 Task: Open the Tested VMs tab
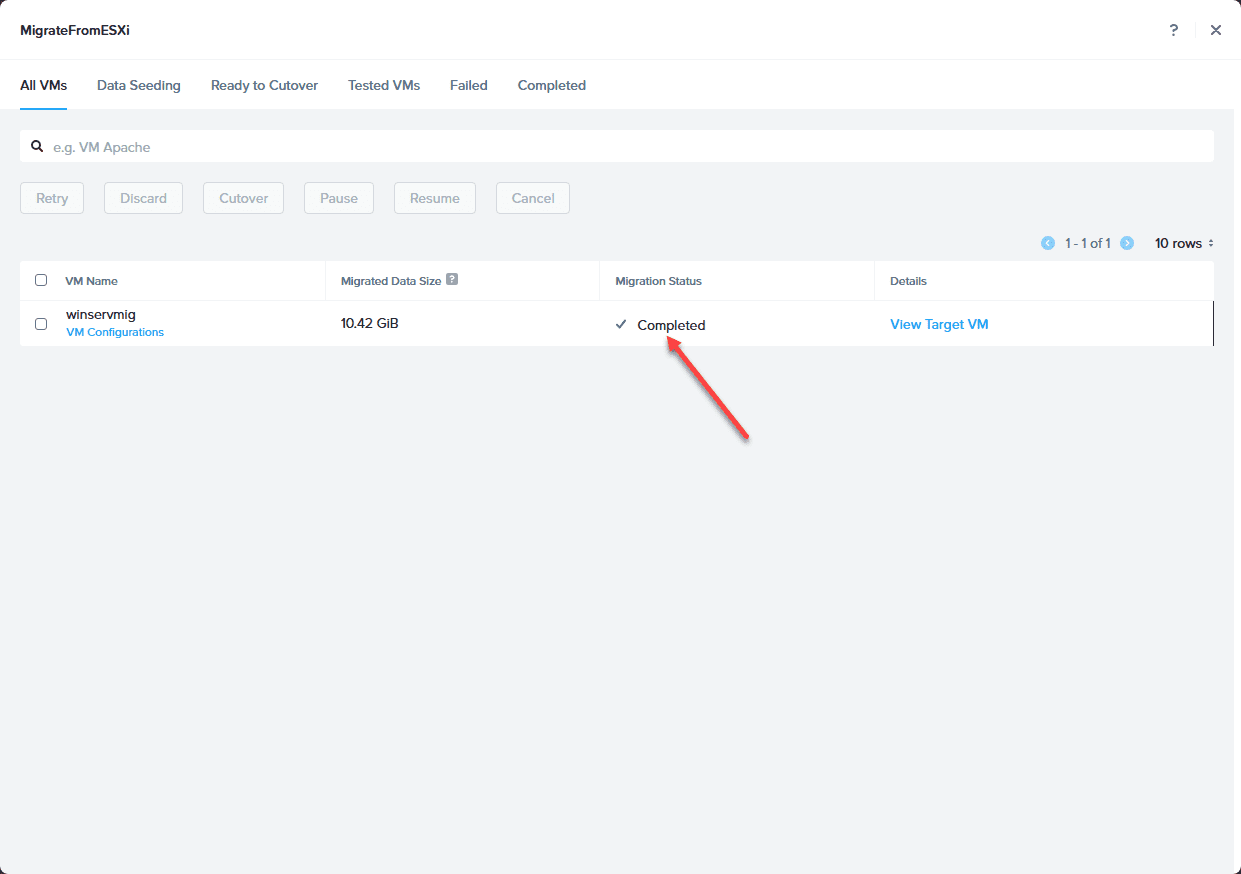point(384,85)
